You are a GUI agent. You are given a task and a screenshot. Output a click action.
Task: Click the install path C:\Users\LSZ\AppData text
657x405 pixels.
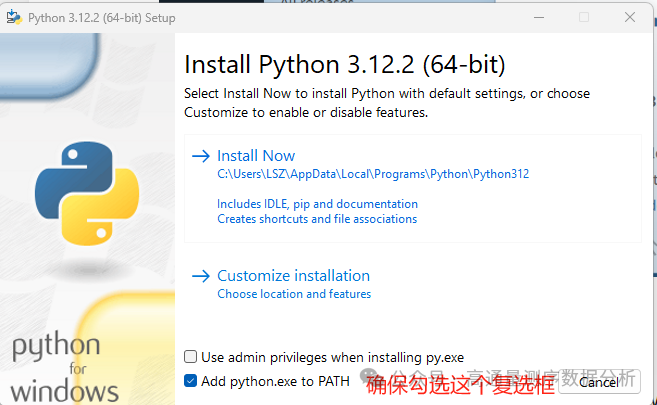point(373,174)
